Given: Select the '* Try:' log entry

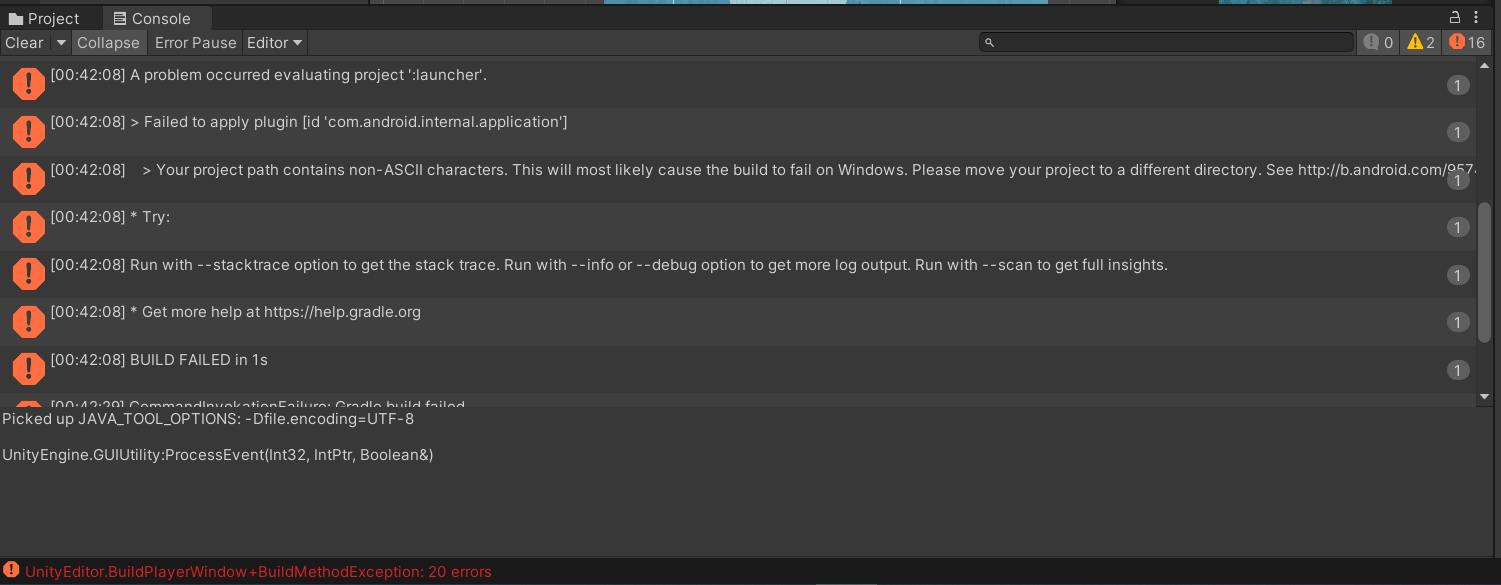Looking at the screenshot, I should [738, 227].
